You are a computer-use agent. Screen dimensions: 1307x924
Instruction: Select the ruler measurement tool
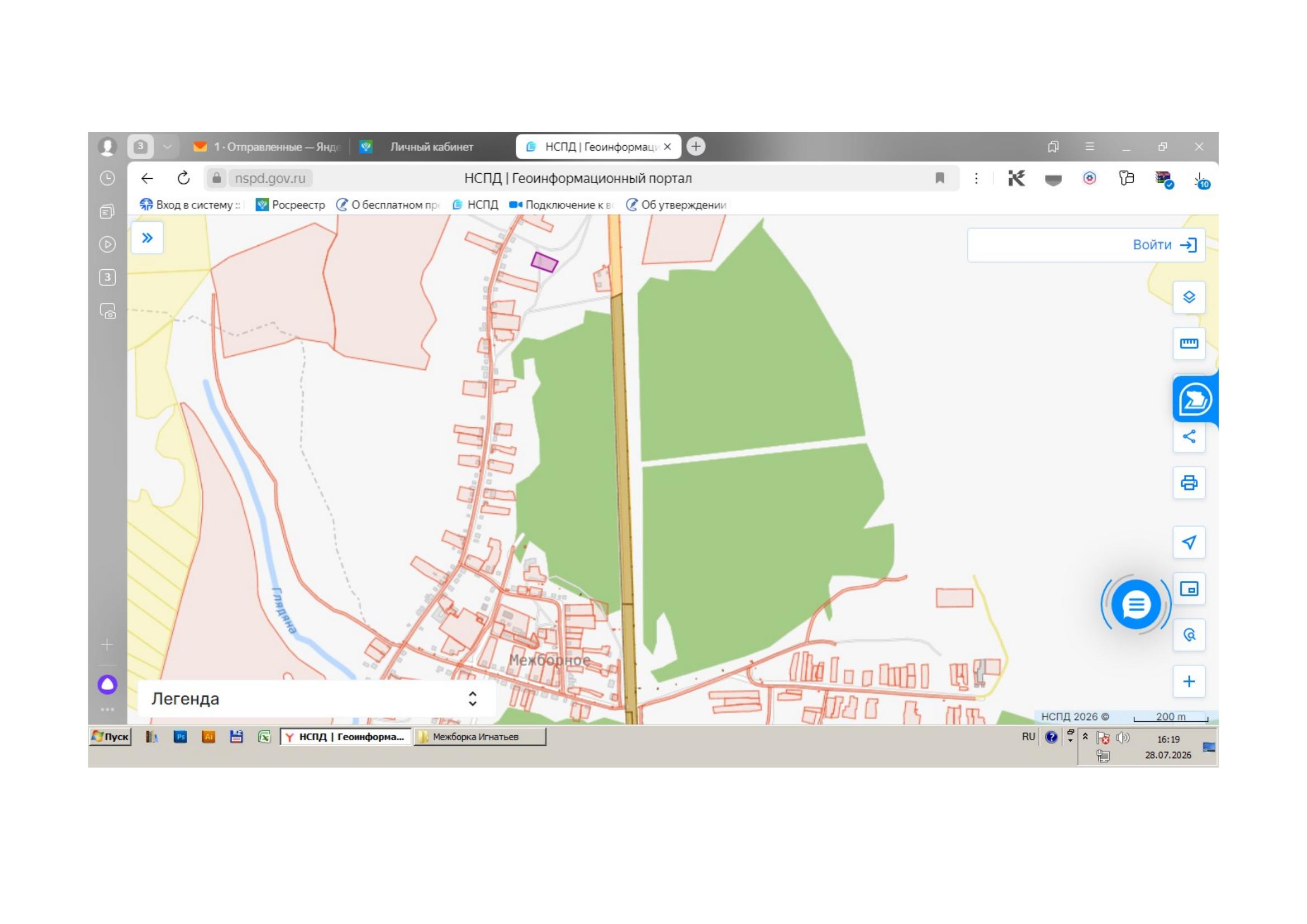click(1189, 343)
